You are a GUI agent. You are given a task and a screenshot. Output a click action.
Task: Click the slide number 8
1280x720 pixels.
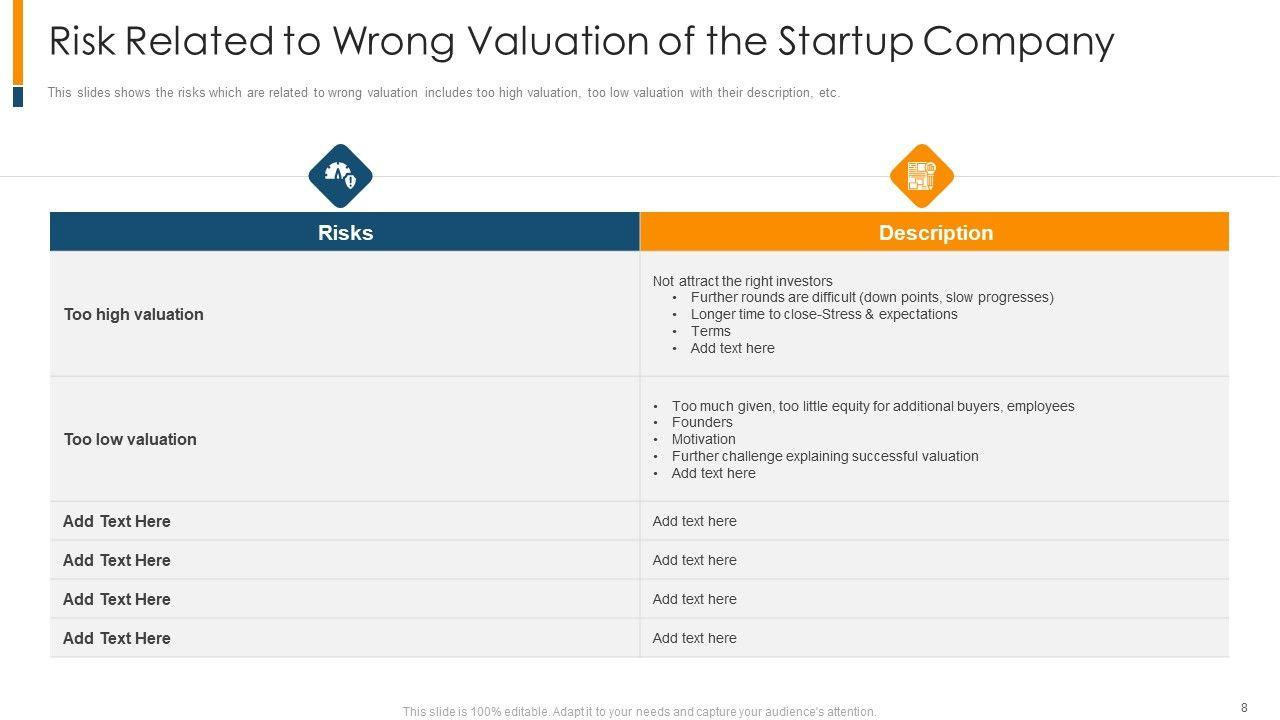[1244, 708]
